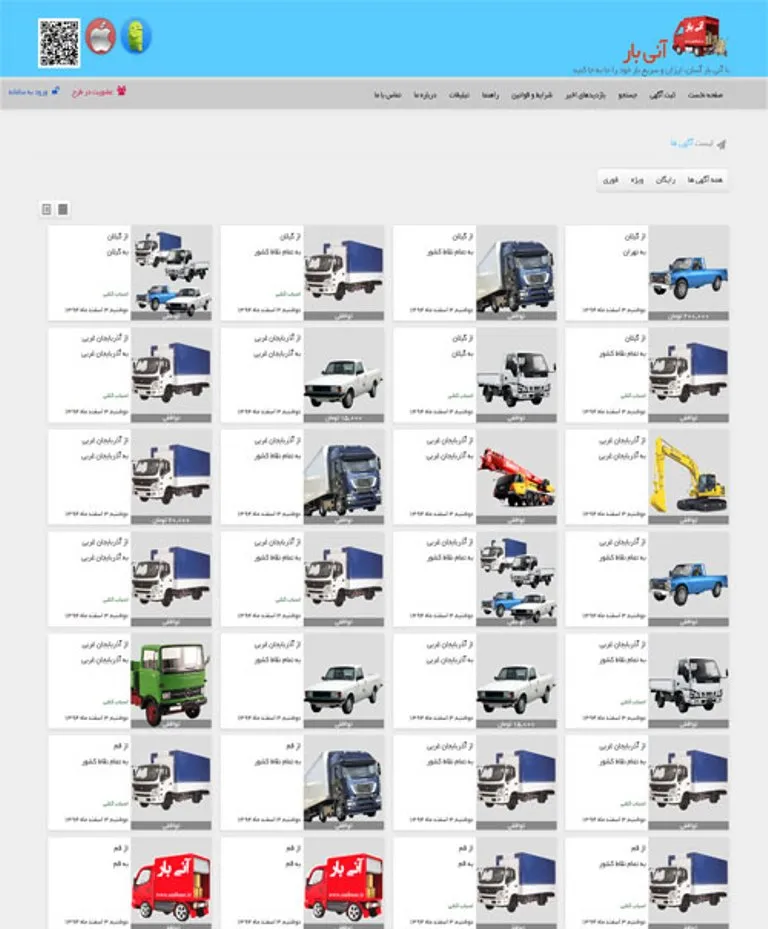This screenshot has height=929, width=768.
Task: Click the pink membership group icon
Action: [122, 92]
